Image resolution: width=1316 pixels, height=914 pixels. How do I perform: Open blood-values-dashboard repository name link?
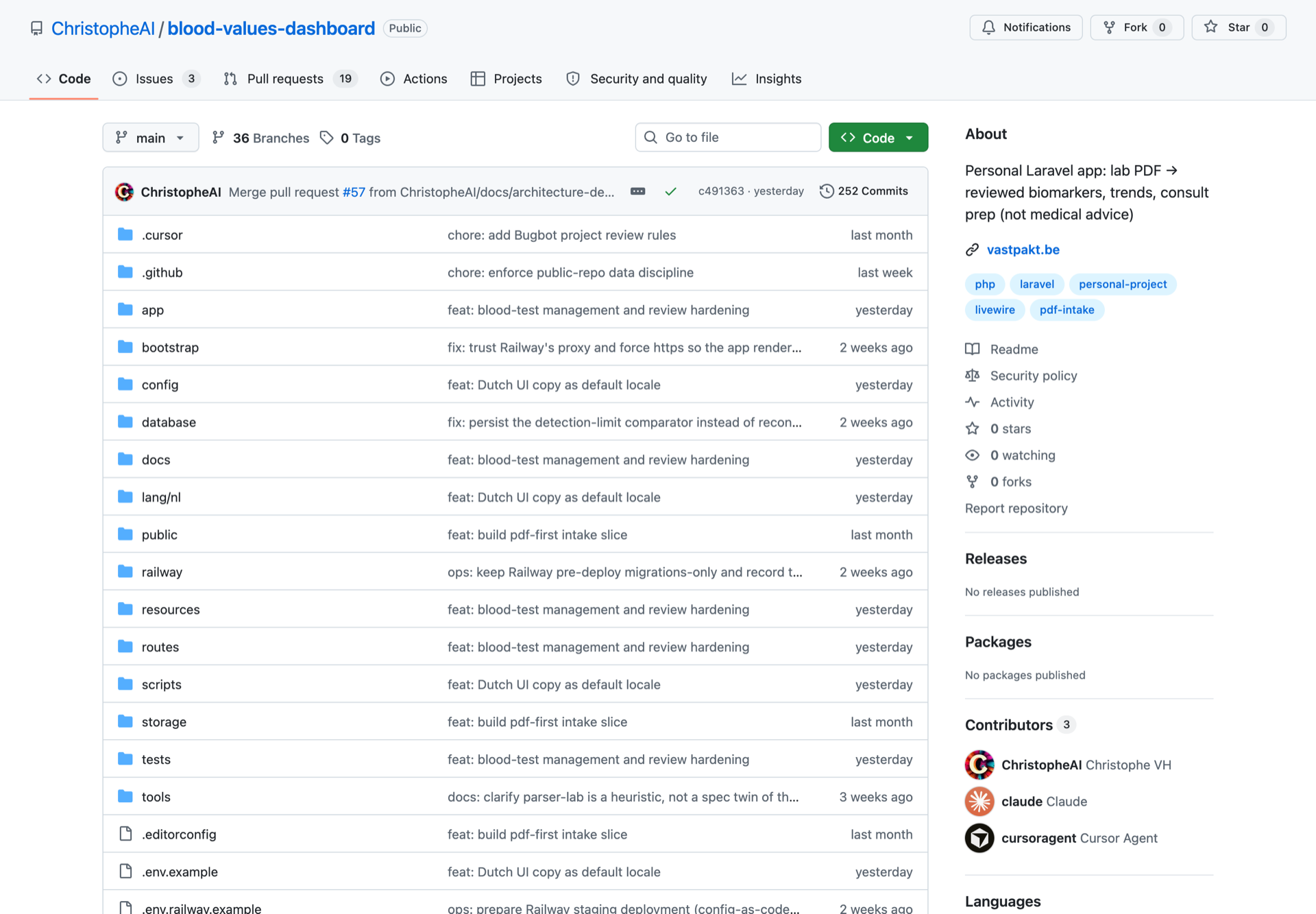271,28
